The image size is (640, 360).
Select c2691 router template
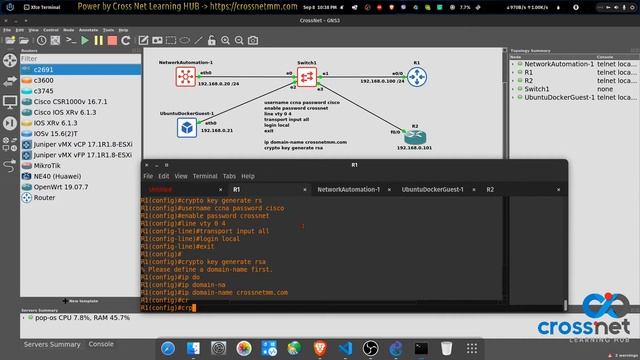click(x=80, y=69)
